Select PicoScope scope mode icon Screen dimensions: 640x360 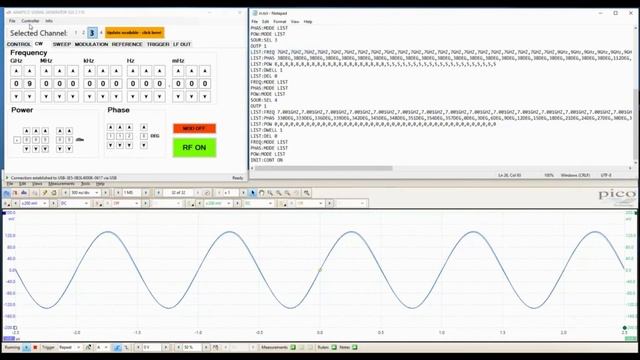pyautogui.click(x=7, y=193)
